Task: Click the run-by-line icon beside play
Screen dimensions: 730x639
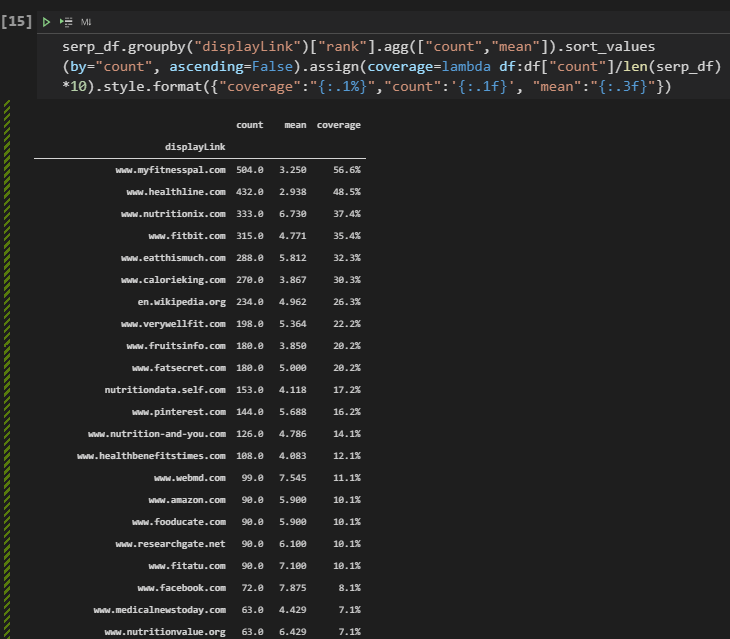Action: [x=66, y=22]
